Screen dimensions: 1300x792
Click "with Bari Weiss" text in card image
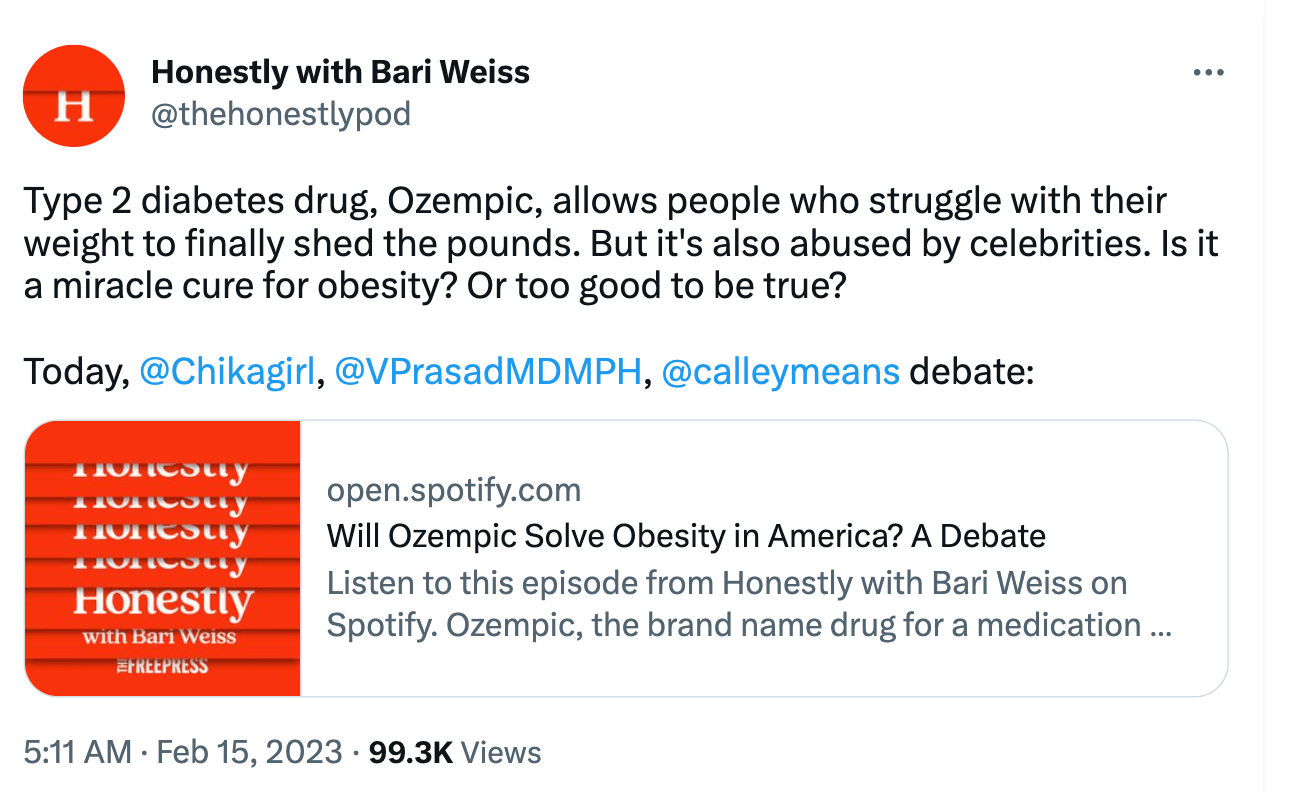pyautogui.click(x=160, y=636)
